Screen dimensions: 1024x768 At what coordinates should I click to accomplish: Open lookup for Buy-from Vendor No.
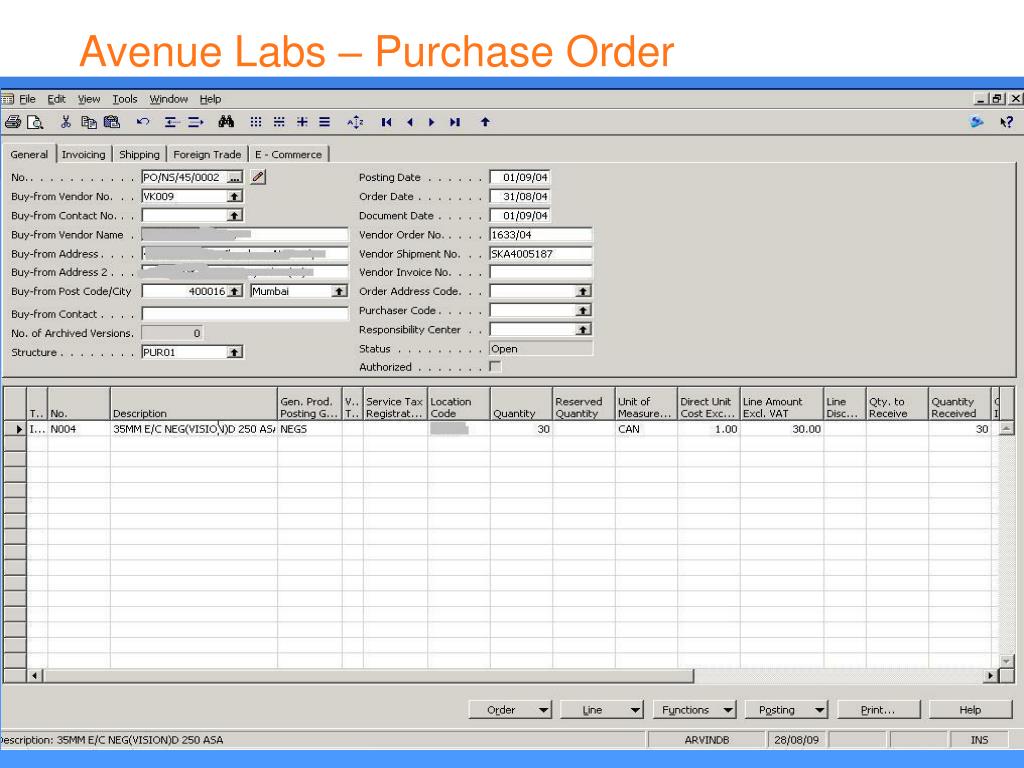click(235, 197)
